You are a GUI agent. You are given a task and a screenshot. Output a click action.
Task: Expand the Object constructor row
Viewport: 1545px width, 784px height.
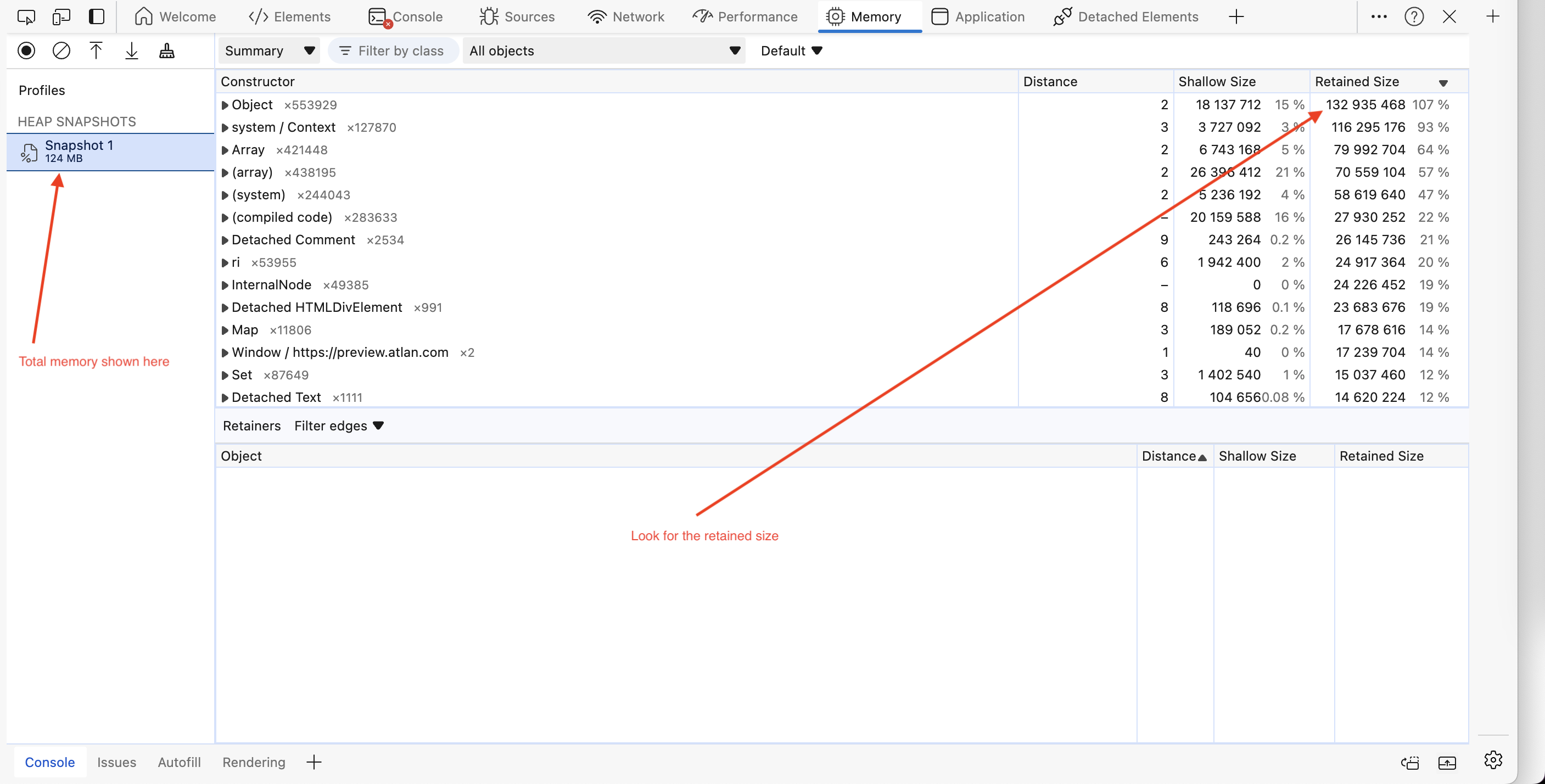tap(225, 104)
